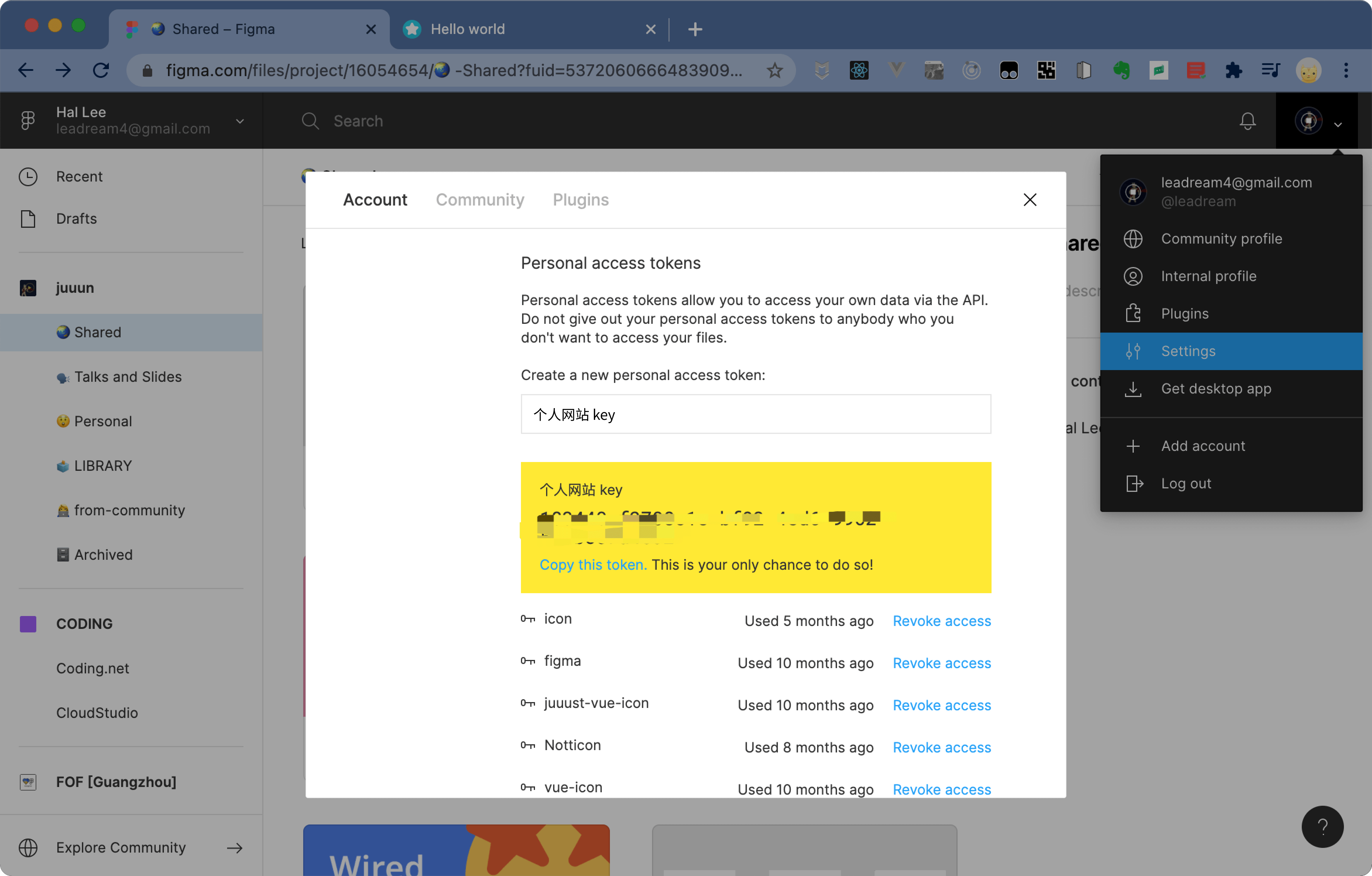Click the key icon beside figma token
The image size is (1372, 876).
[x=528, y=661]
